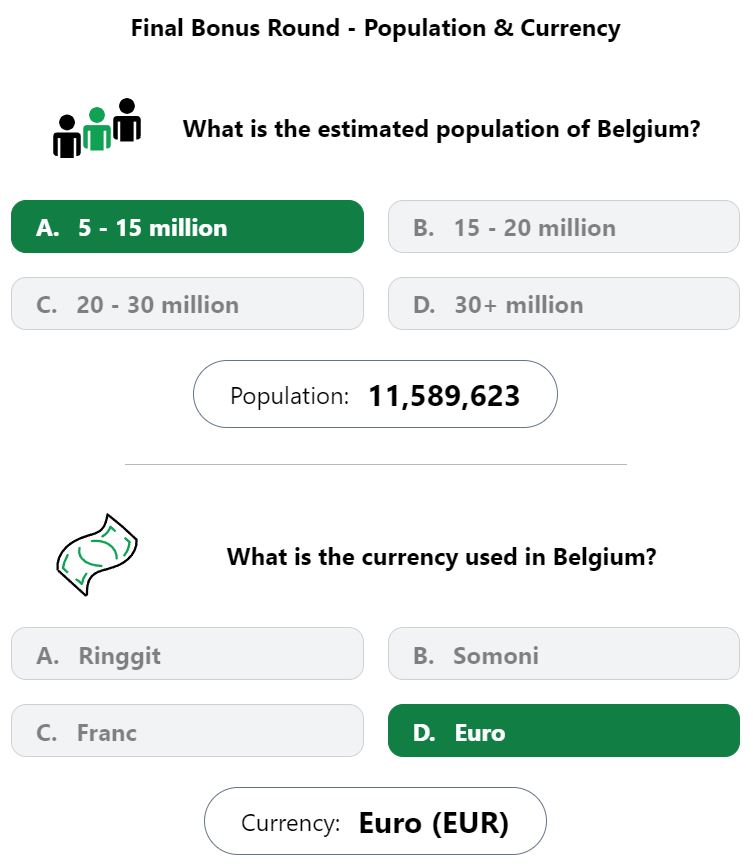753x865 pixels.
Task: Select answer A. 5 - 15 million
Action: coord(188,227)
